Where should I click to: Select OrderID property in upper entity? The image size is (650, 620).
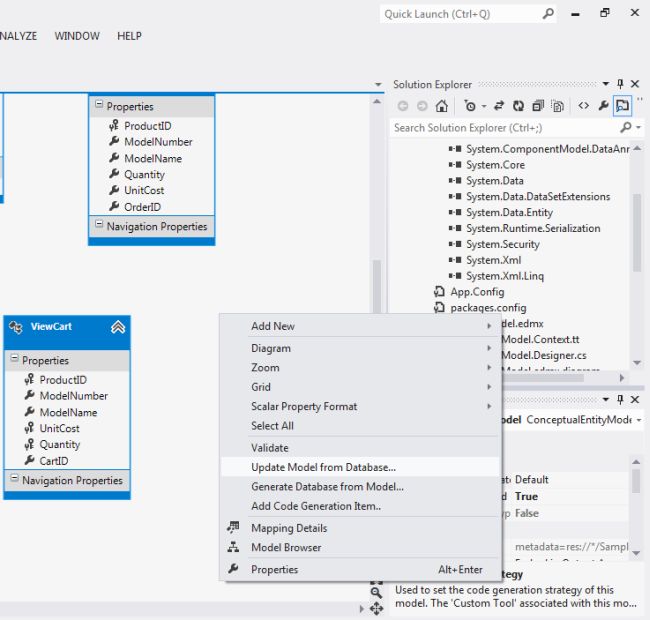pos(142,207)
